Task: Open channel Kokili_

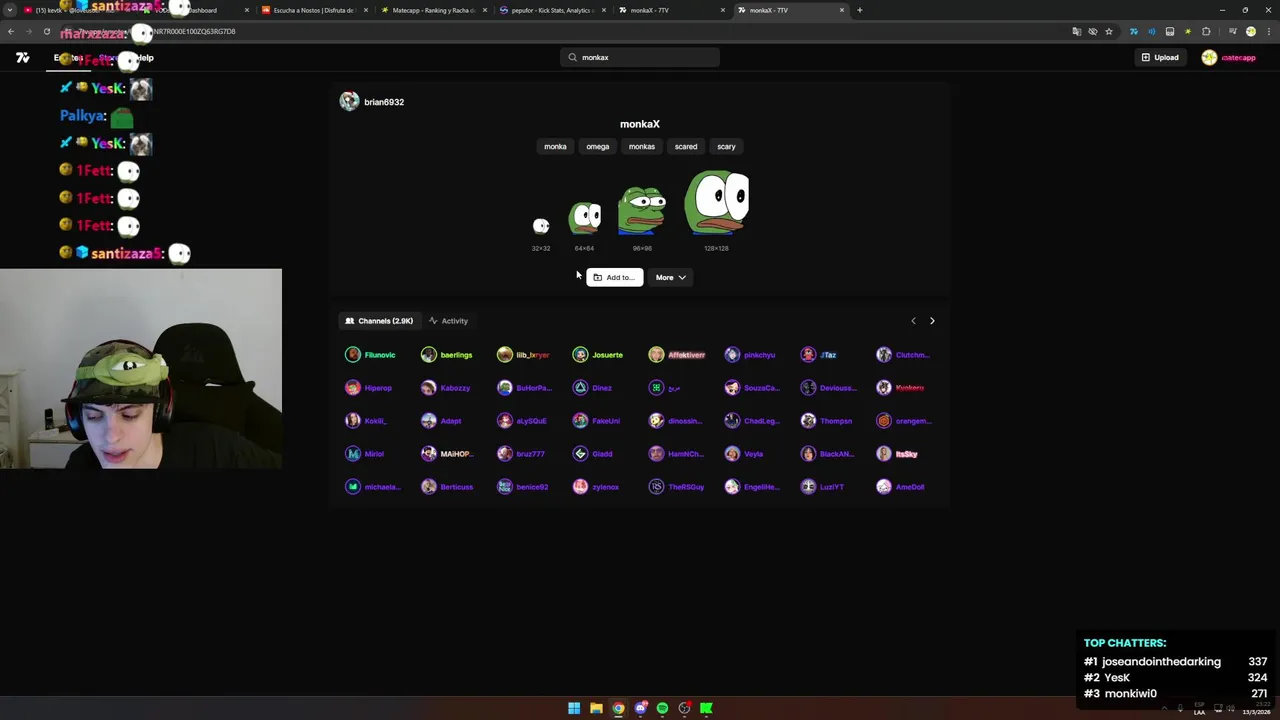Action: tap(366, 421)
